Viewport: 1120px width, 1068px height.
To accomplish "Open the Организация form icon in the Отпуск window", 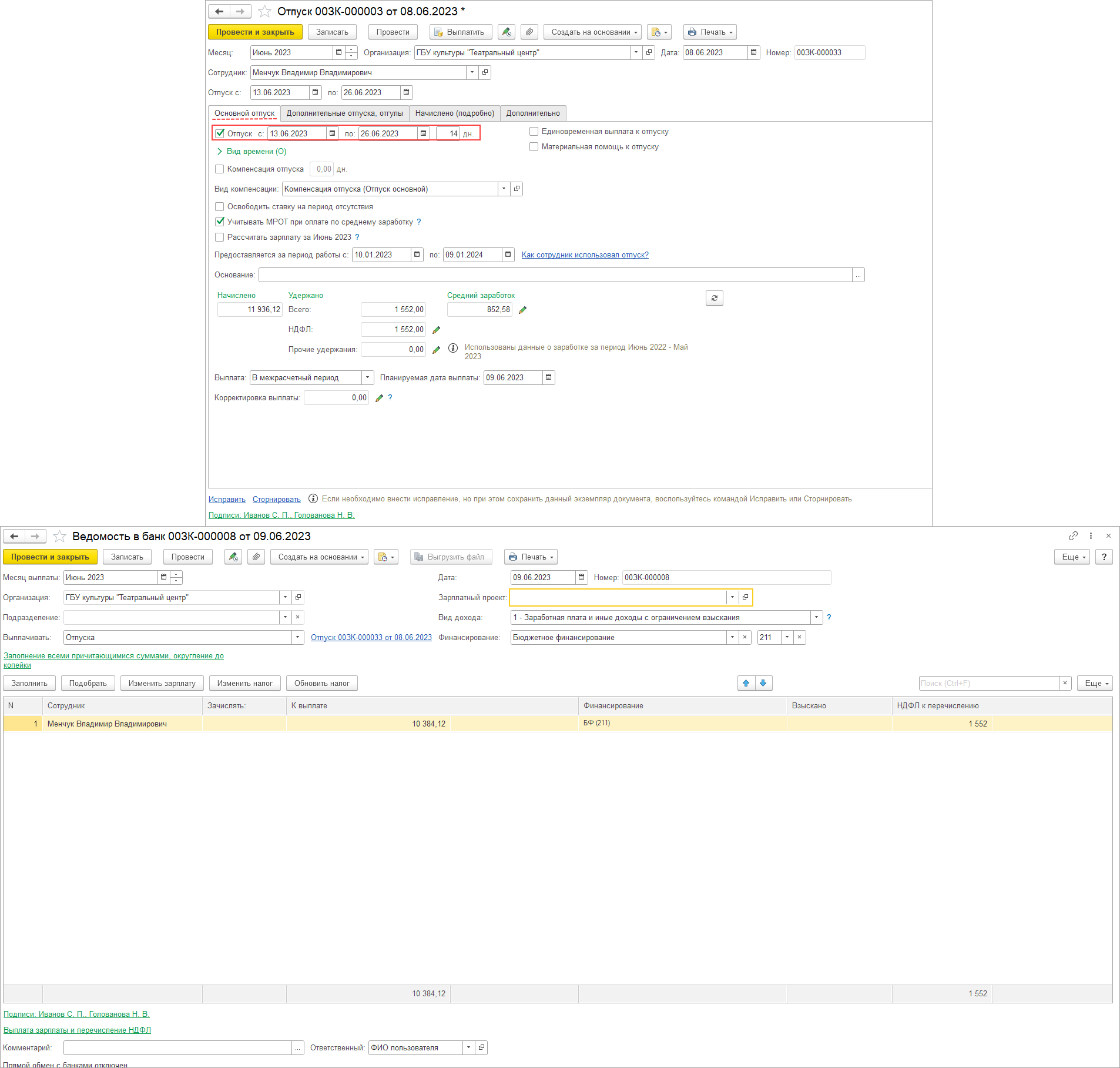I will (x=649, y=52).
